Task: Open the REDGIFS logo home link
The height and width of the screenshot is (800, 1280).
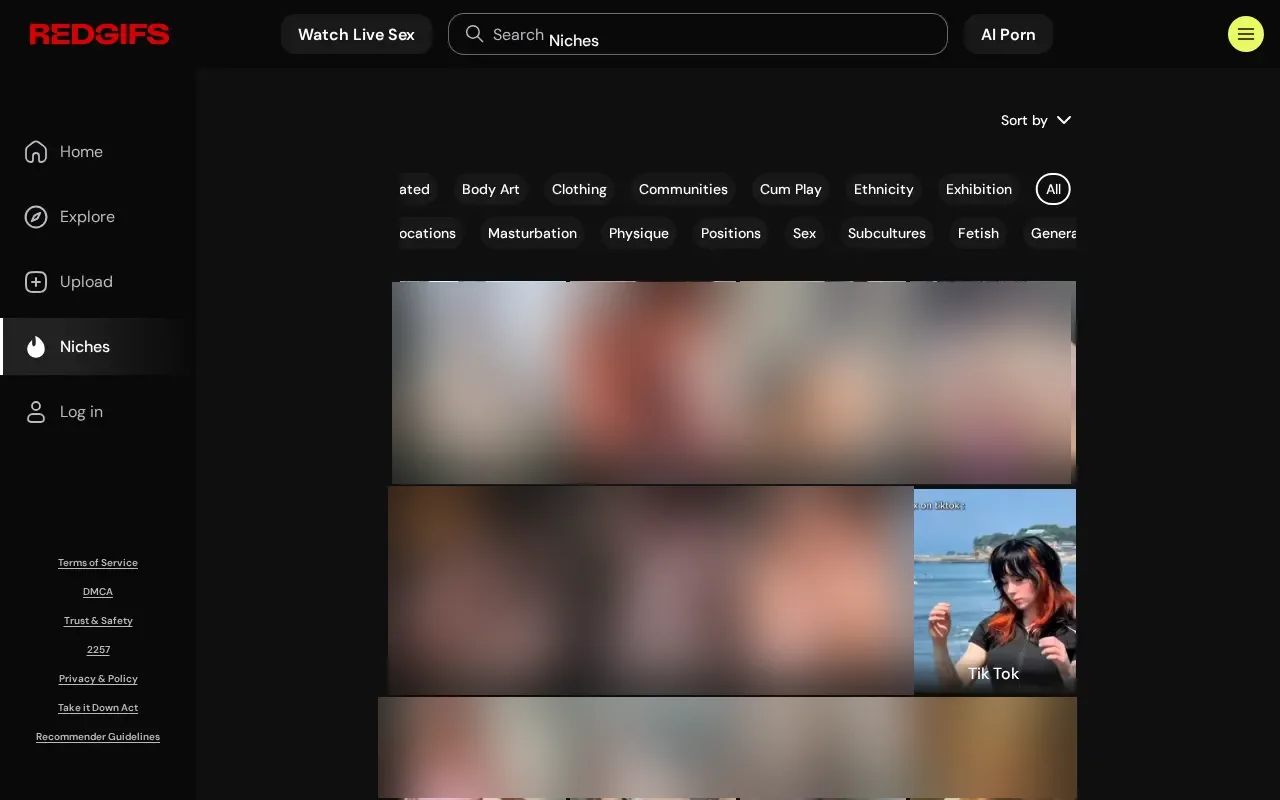Action: pyautogui.click(x=100, y=34)
